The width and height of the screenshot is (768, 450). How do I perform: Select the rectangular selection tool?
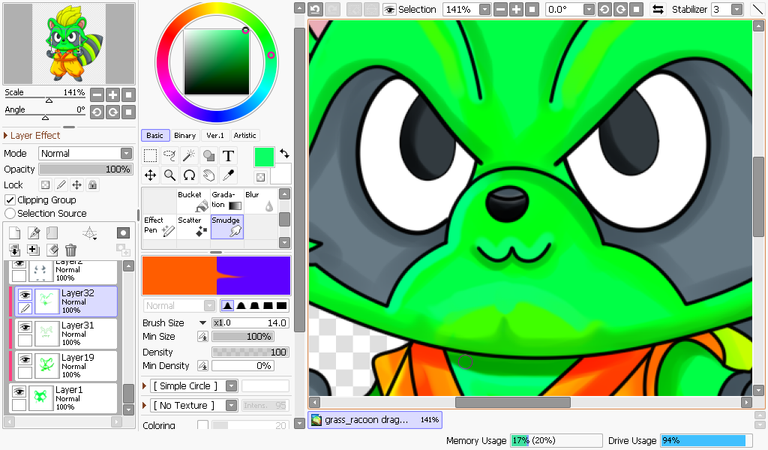[150, 156]
